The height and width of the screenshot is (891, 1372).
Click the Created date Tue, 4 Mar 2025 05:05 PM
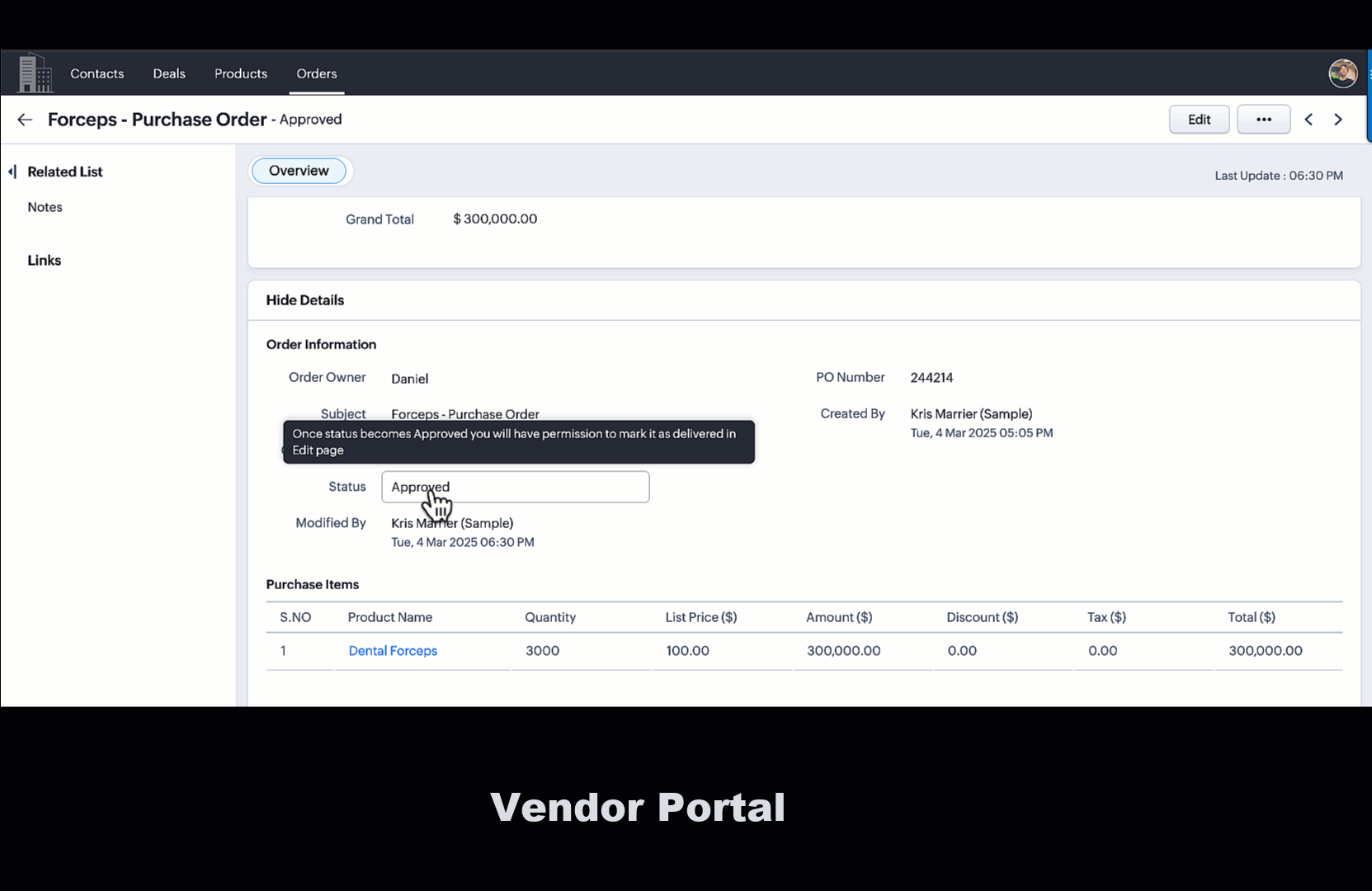click(981, 433)
